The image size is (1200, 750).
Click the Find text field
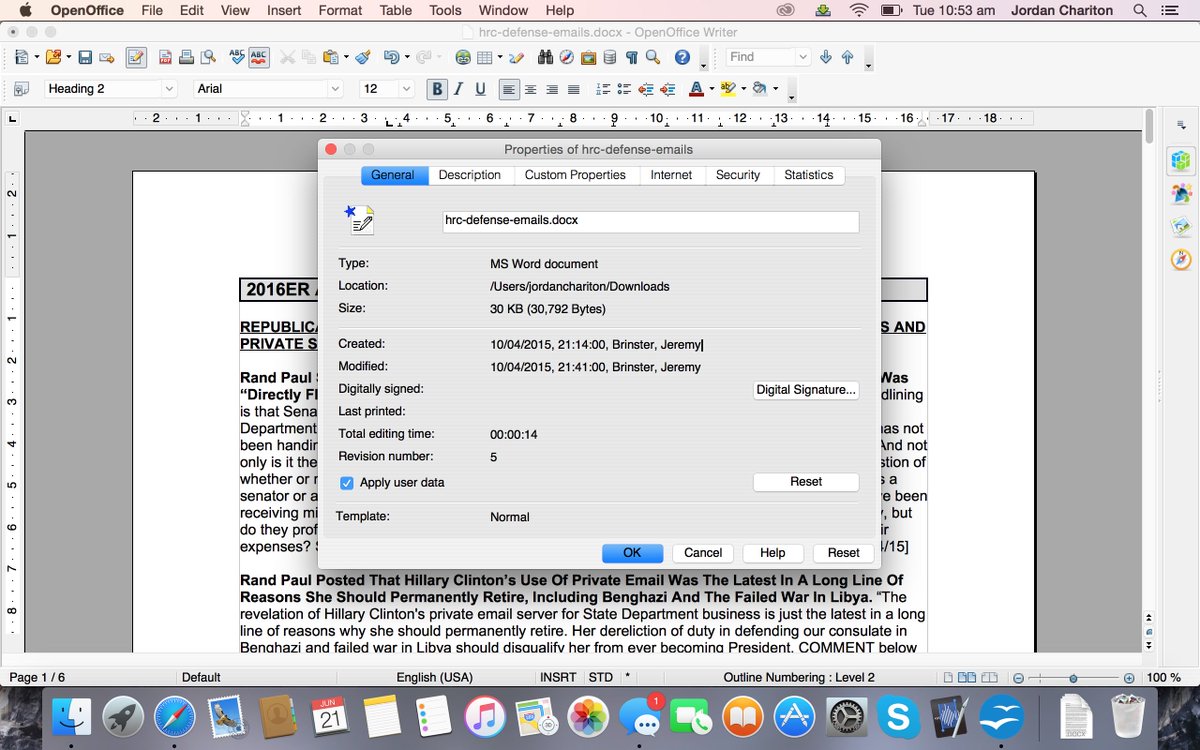[x=760, y=57]
